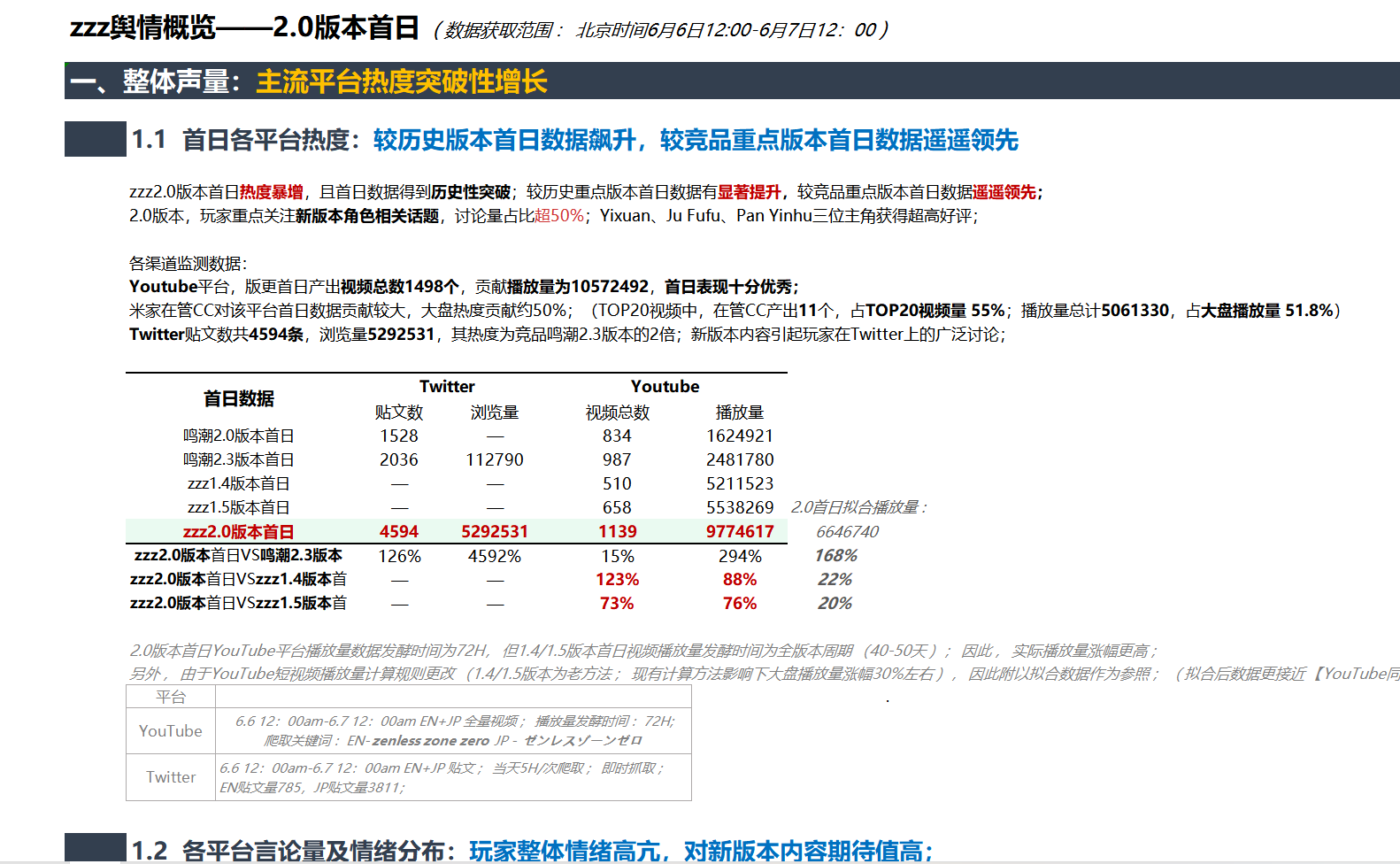
Task: Select the cell with value 1528
Action: [x=399, y=436]
